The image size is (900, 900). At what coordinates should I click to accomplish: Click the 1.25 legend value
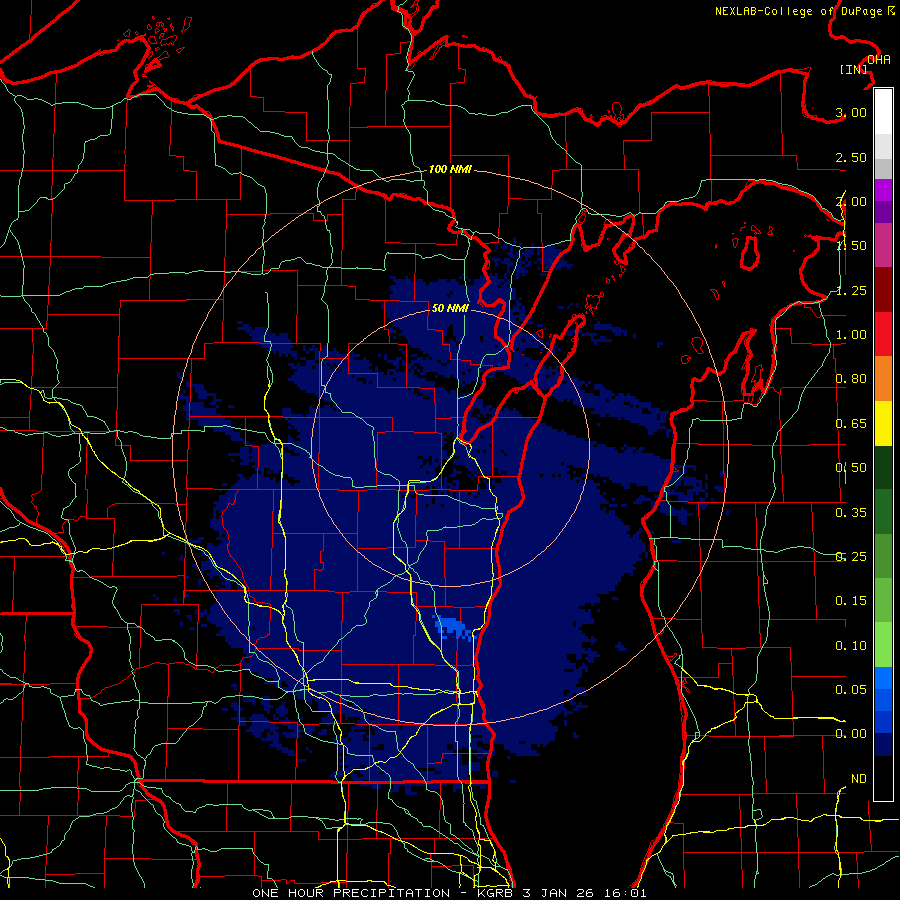[x=851, y=290]
